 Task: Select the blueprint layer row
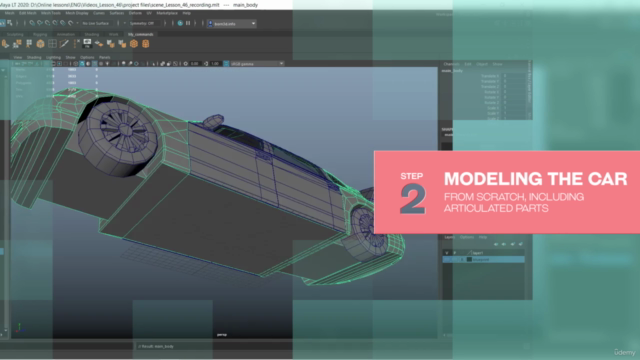pyautogui.click(x=484, y=260)
